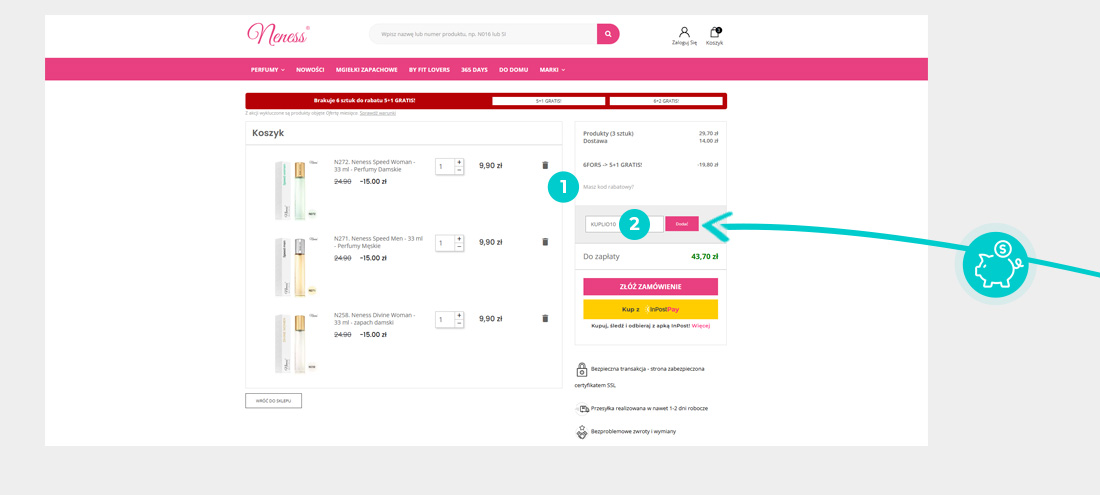Open N258. Neness Divine Woman product name

pyautogui.click(x=375, y=318)
